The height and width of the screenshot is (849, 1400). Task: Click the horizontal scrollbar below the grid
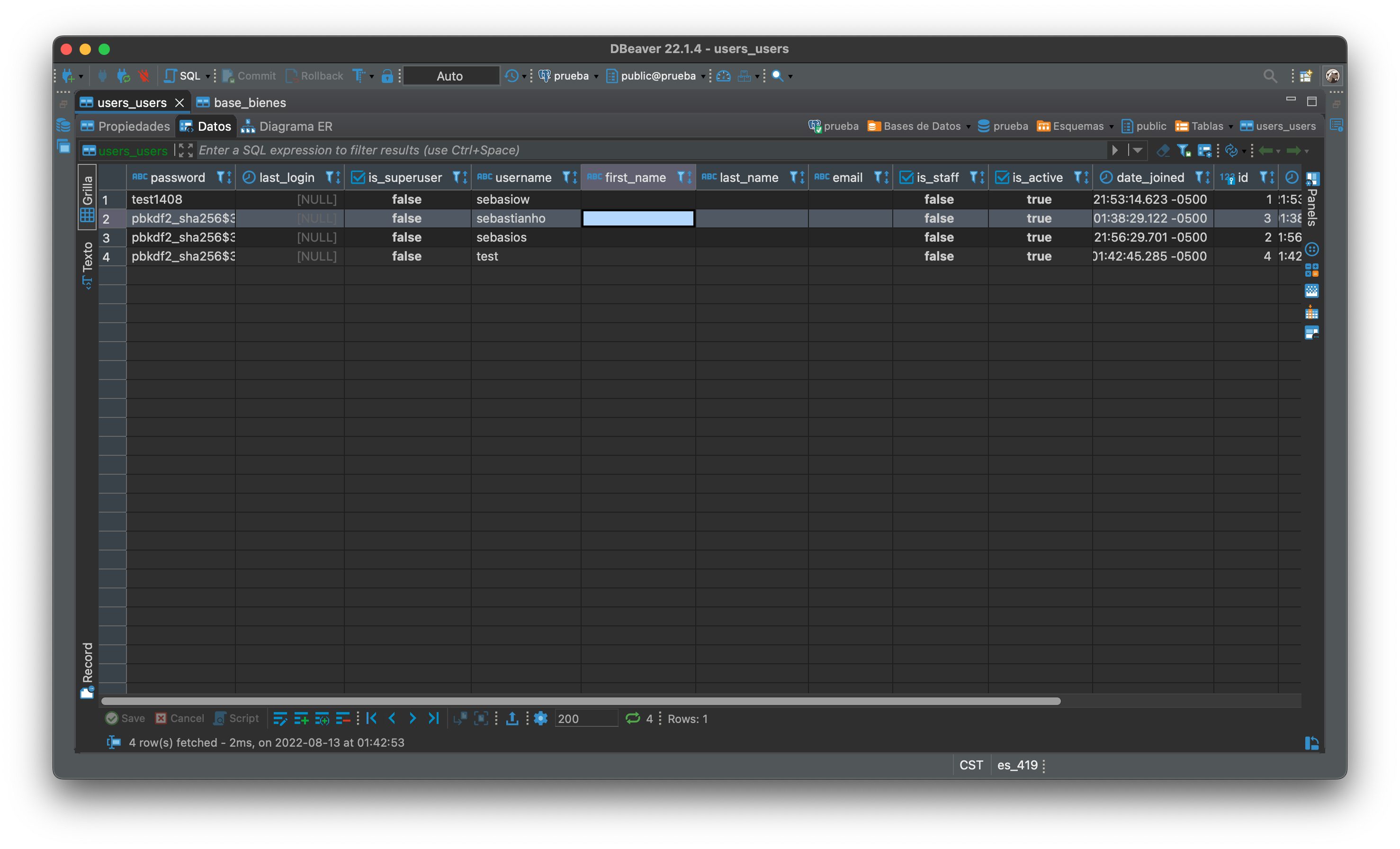(580, 701)
